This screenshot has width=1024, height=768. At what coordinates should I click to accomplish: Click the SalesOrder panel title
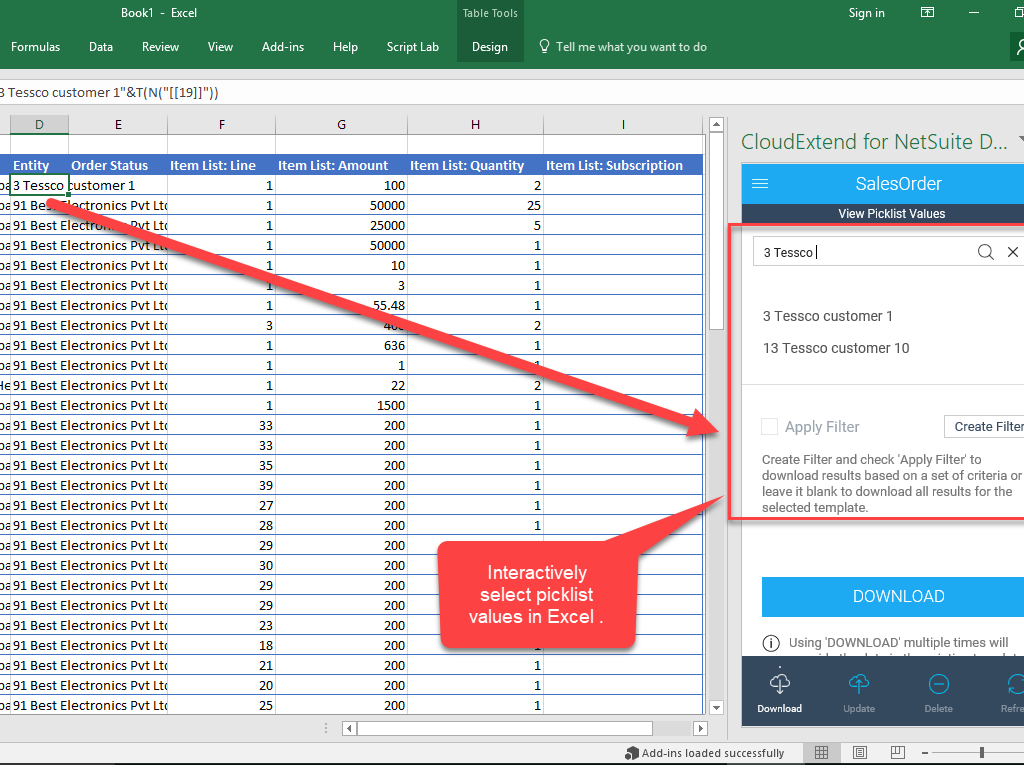point(899,184)
